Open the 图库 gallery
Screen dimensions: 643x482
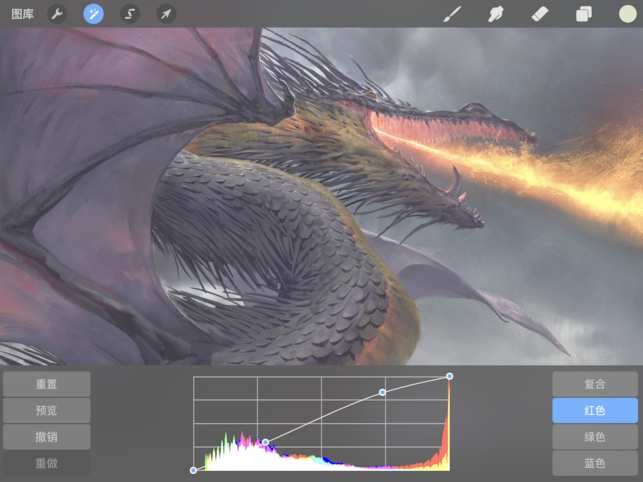pos(22,14)
